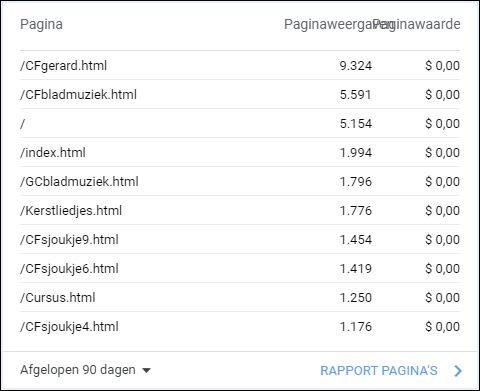Select the /Kerstliedjes.html page entry
This screenshot has width=480, height=391.
(71, 211)
